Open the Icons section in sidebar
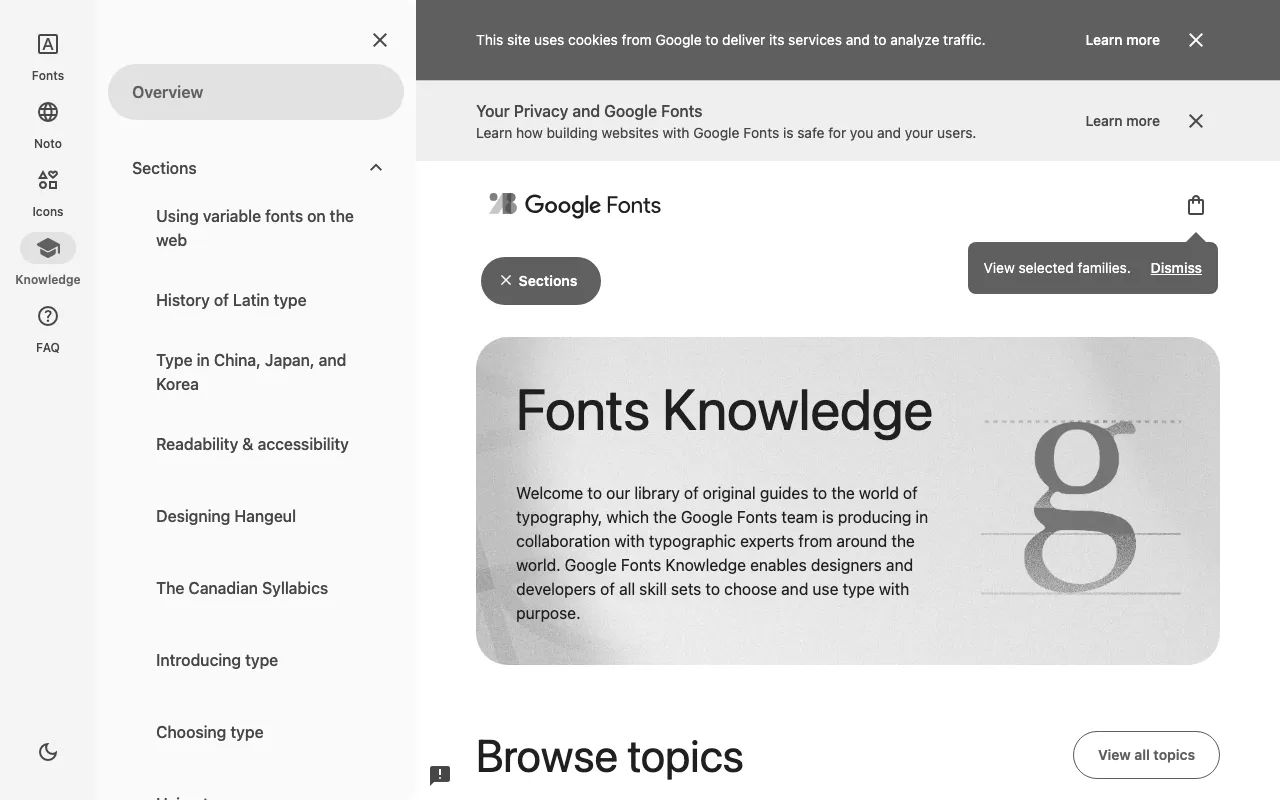This screenshot has width=1280, height=800. pyautogui.click(x=48, y=180)
